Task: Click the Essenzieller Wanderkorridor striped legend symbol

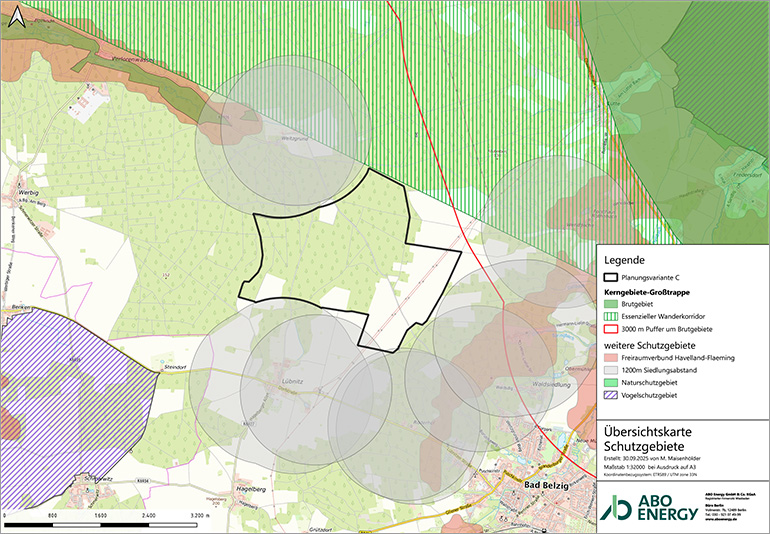Action: click(613, 314)
